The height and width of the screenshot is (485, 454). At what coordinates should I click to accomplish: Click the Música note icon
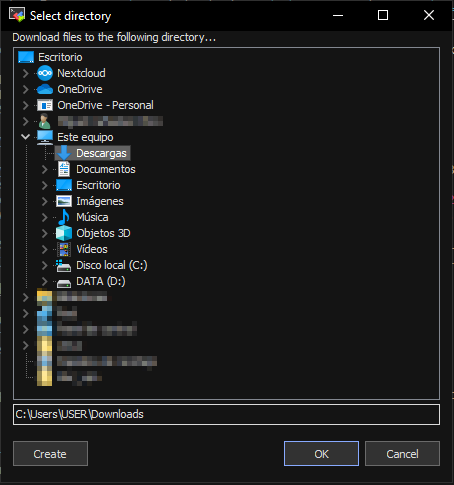64,217
